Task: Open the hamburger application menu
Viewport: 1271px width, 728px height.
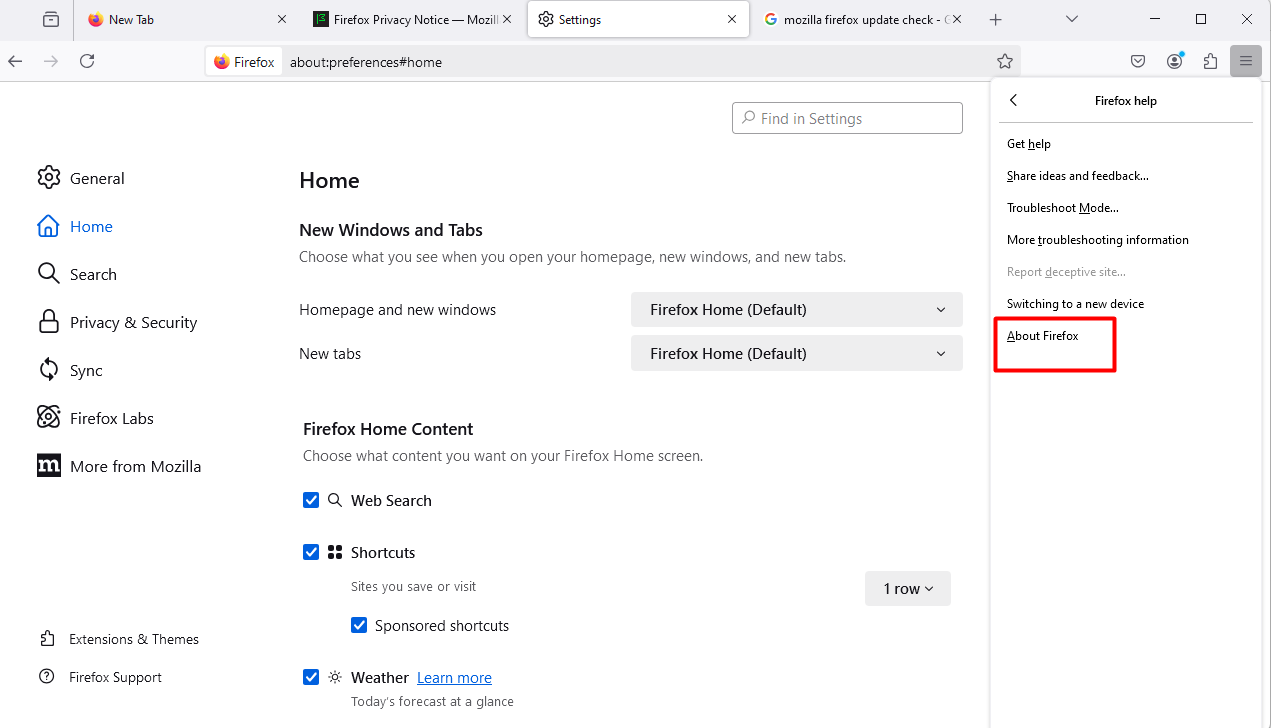Action: click(1246, 61)
